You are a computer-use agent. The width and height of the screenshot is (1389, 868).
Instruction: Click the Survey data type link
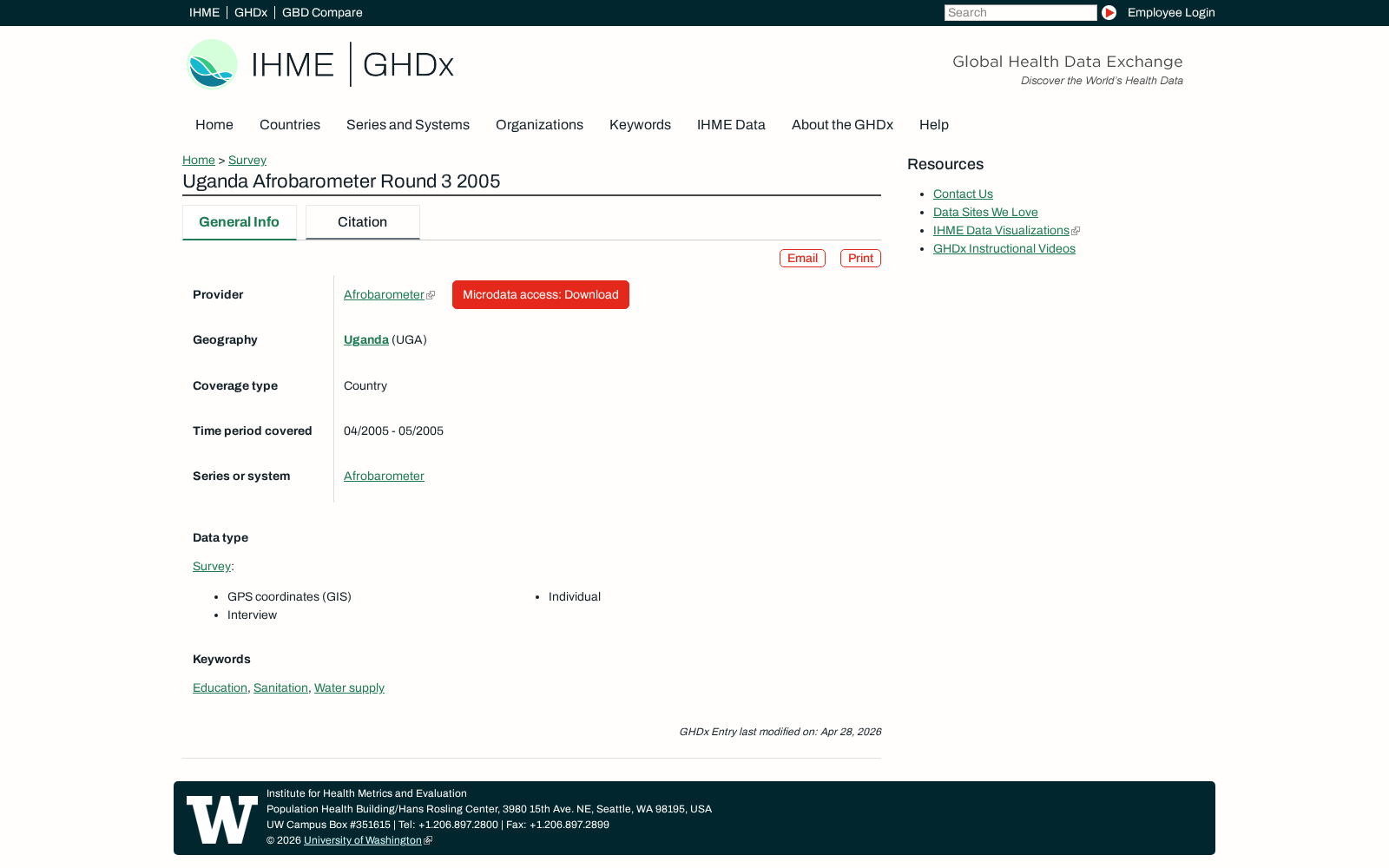pos(212,566)
